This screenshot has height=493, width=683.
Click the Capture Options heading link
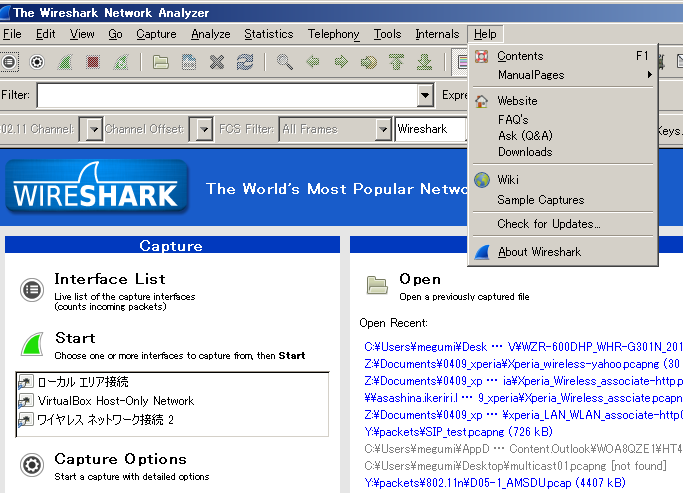[121, 459]
